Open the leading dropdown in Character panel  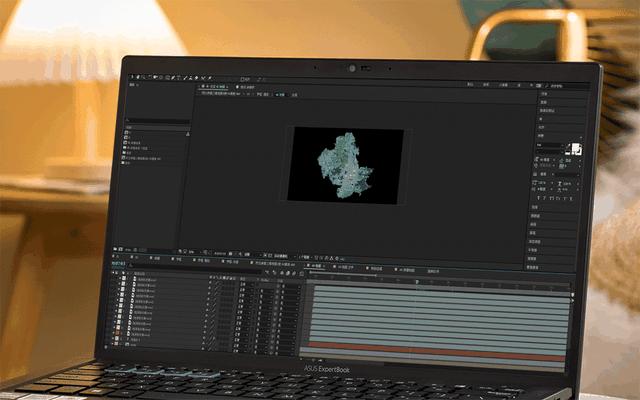coord(569,161)
